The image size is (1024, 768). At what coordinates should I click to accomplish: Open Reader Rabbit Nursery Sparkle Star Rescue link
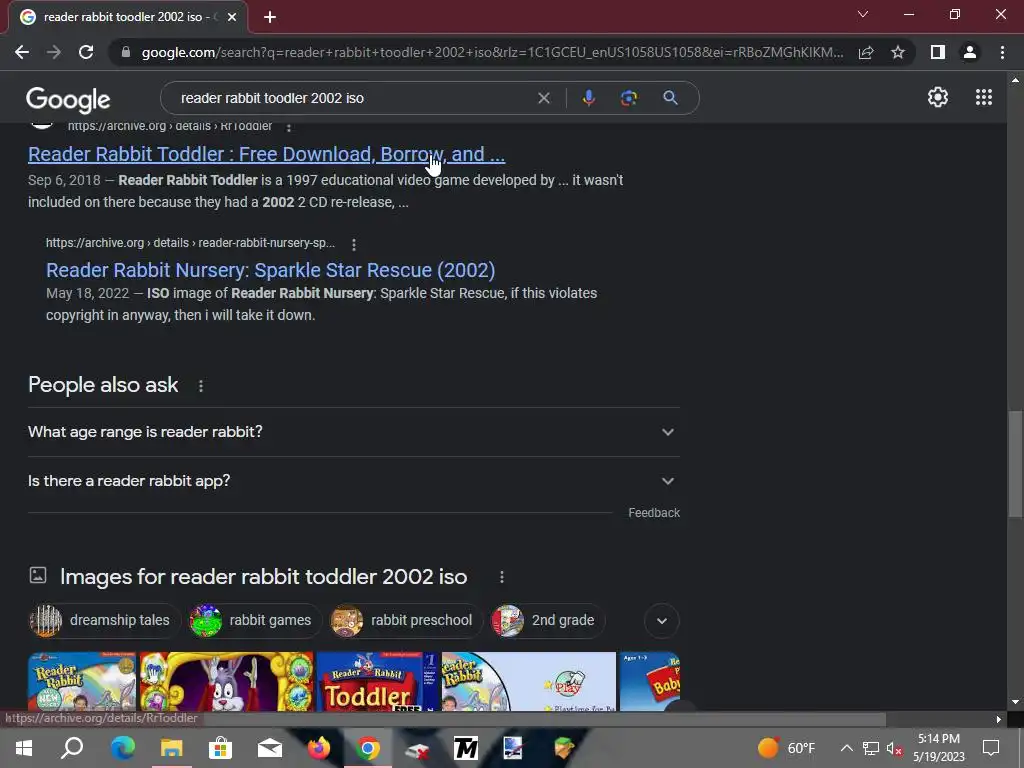coord(270,270)
